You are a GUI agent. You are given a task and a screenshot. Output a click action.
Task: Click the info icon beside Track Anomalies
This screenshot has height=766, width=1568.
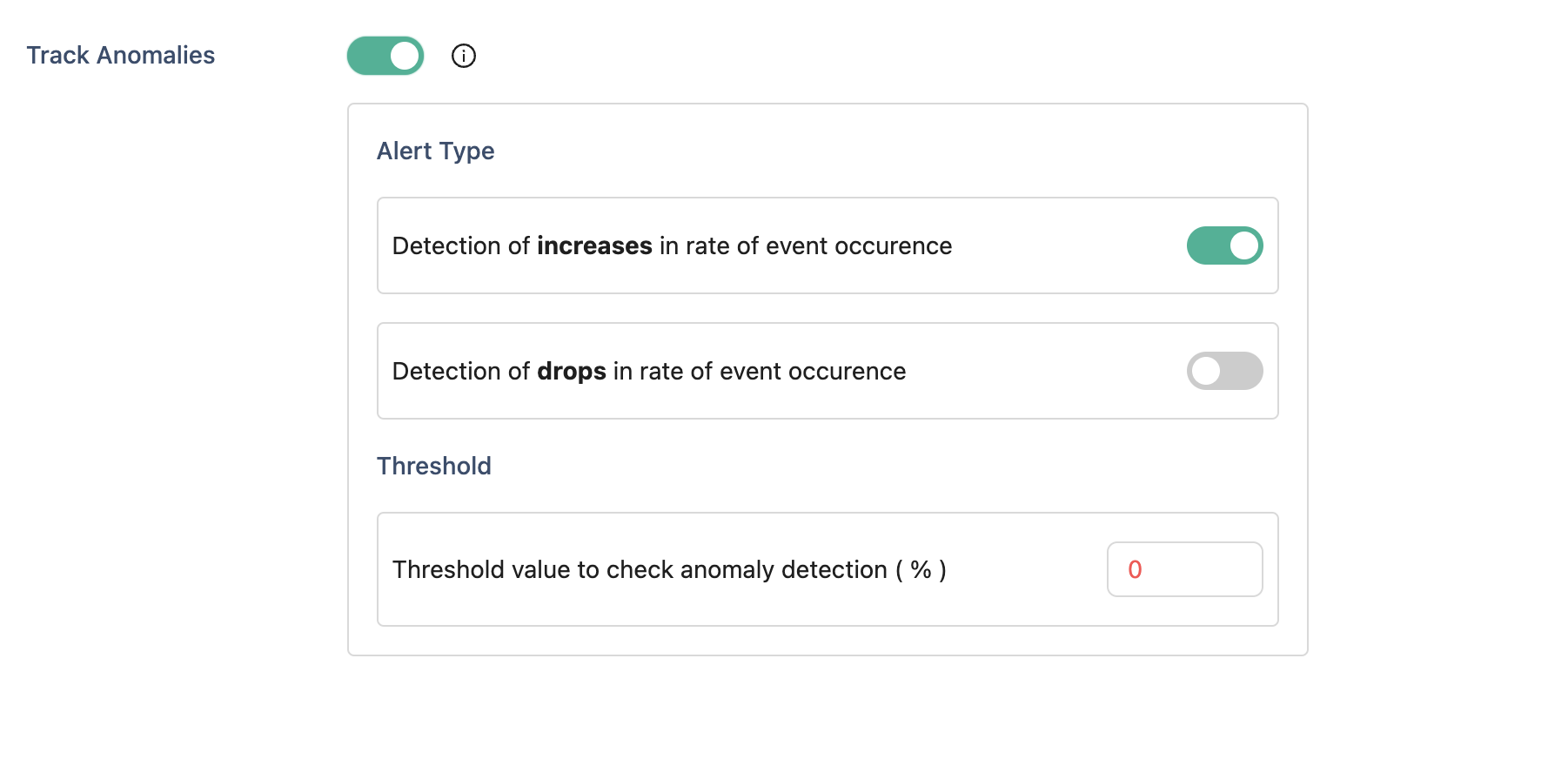464,56
